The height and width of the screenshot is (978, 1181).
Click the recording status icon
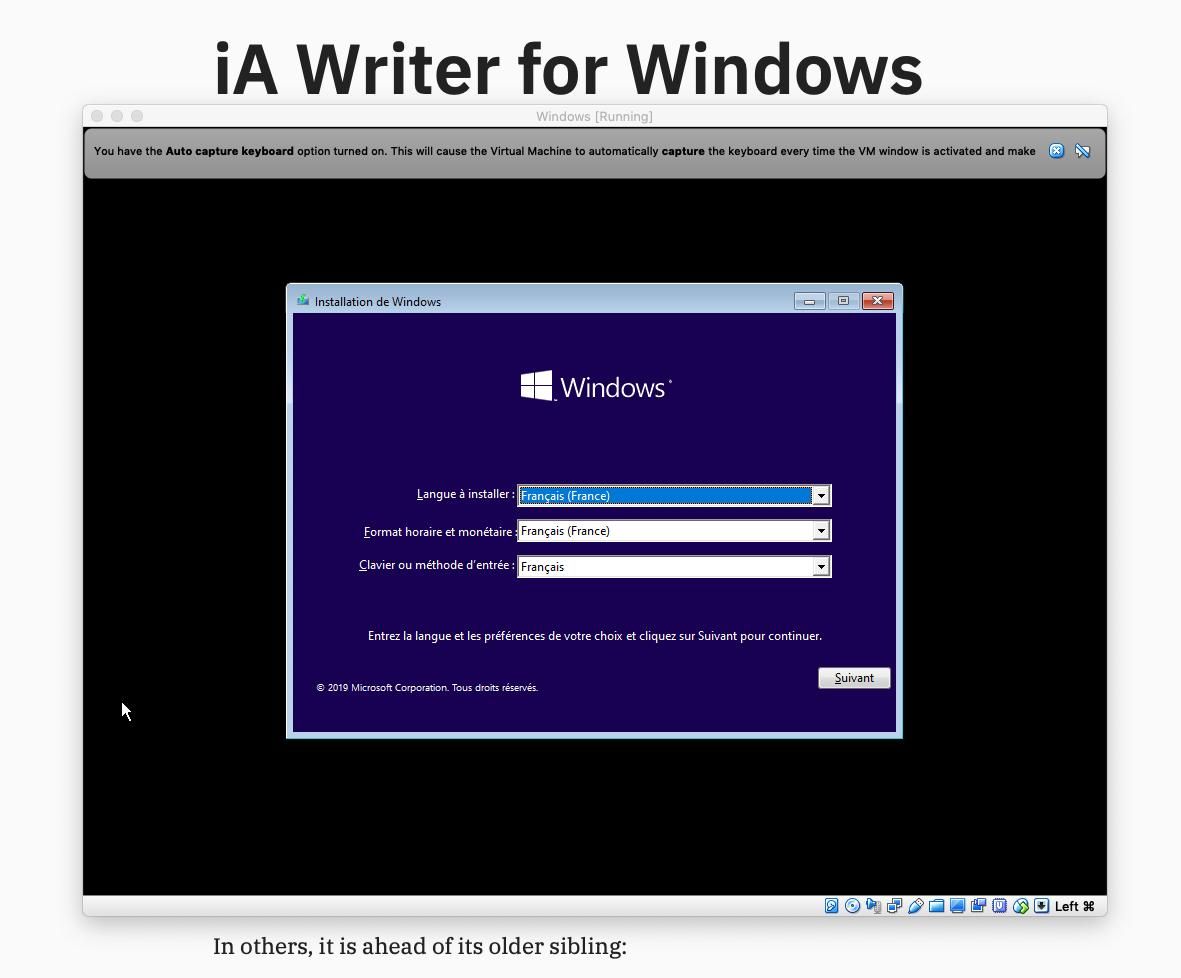pyautogui.click(x=978, y=906)
